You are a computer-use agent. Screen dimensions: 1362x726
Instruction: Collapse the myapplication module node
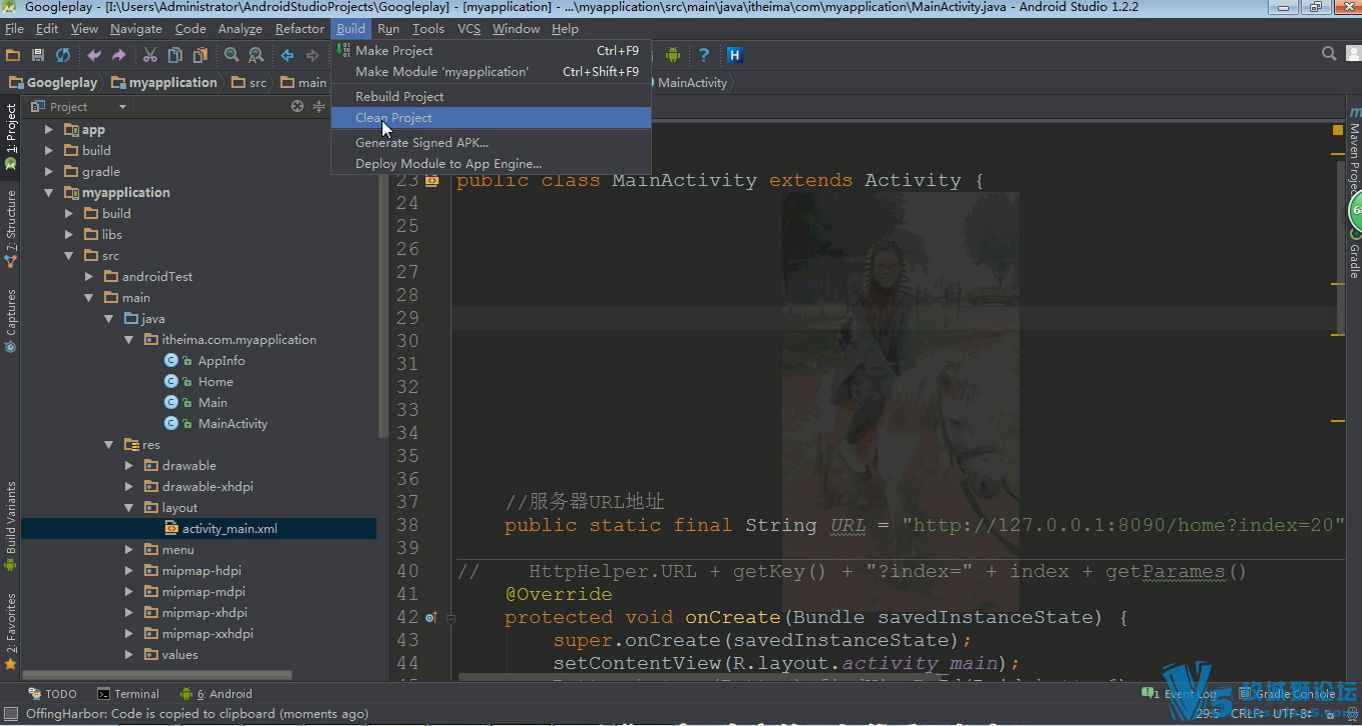click(49, 193)
